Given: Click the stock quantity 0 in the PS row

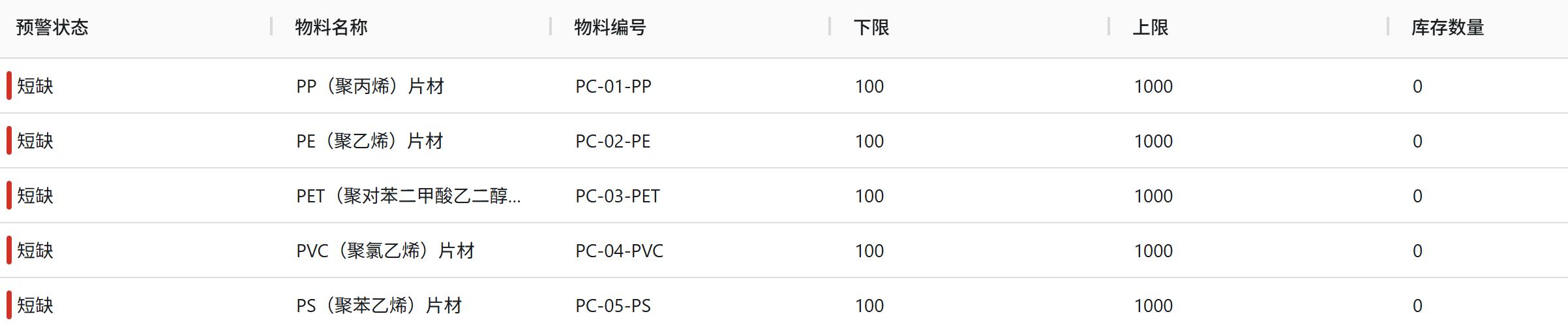Looking at the screenshot, I should pos(1417,306).
